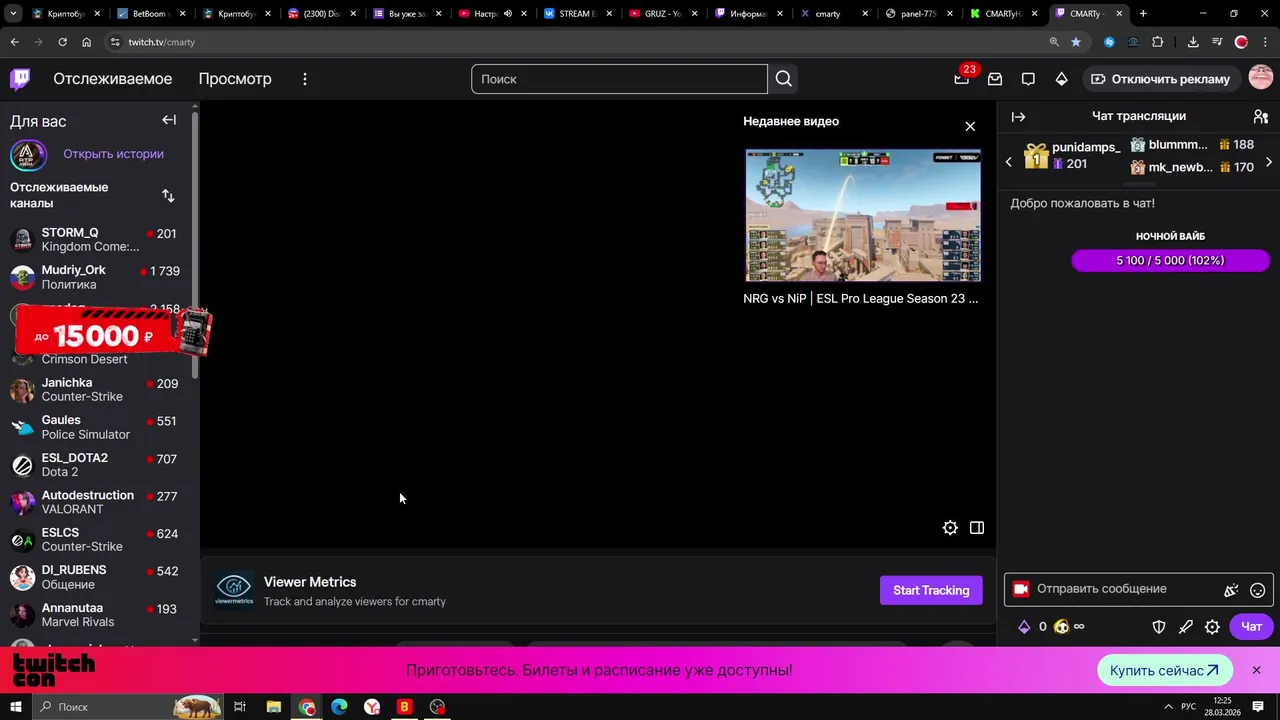Open the Get Bits diamond icon

[x=1061, y=79]
